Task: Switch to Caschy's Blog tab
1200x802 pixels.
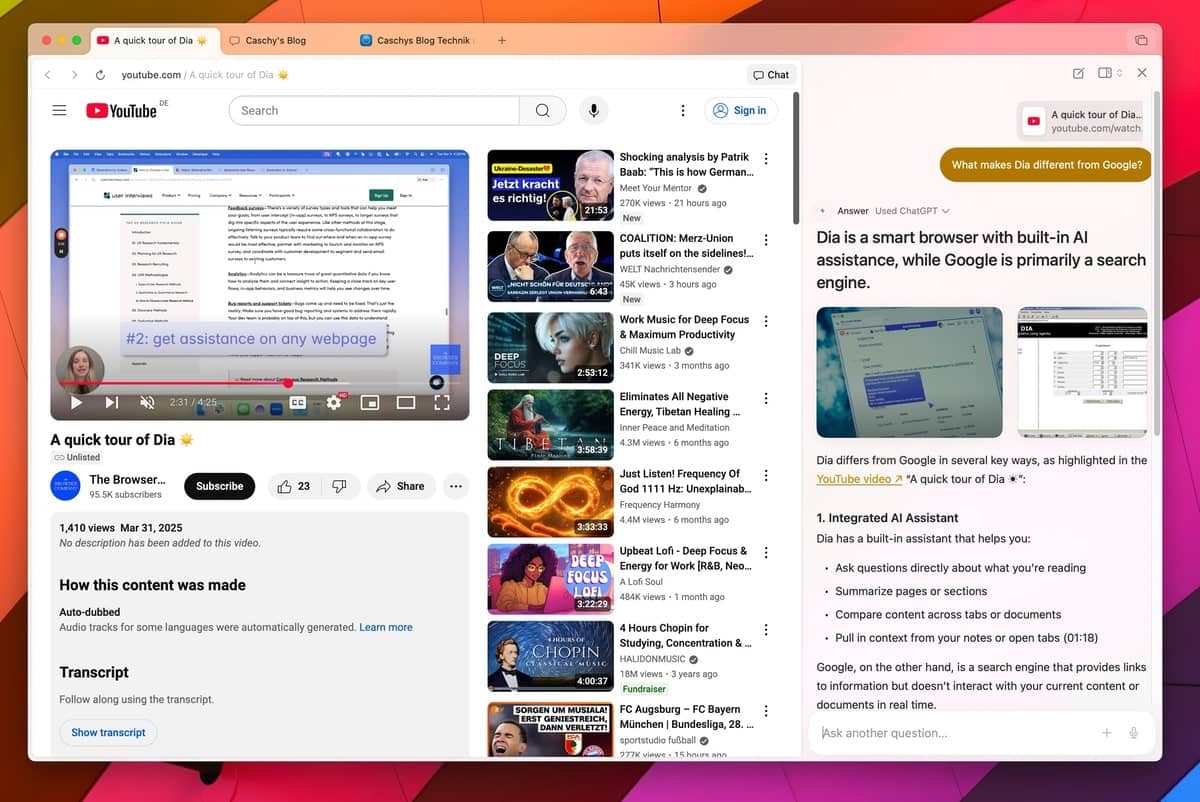Action: [x=267, y=41]
